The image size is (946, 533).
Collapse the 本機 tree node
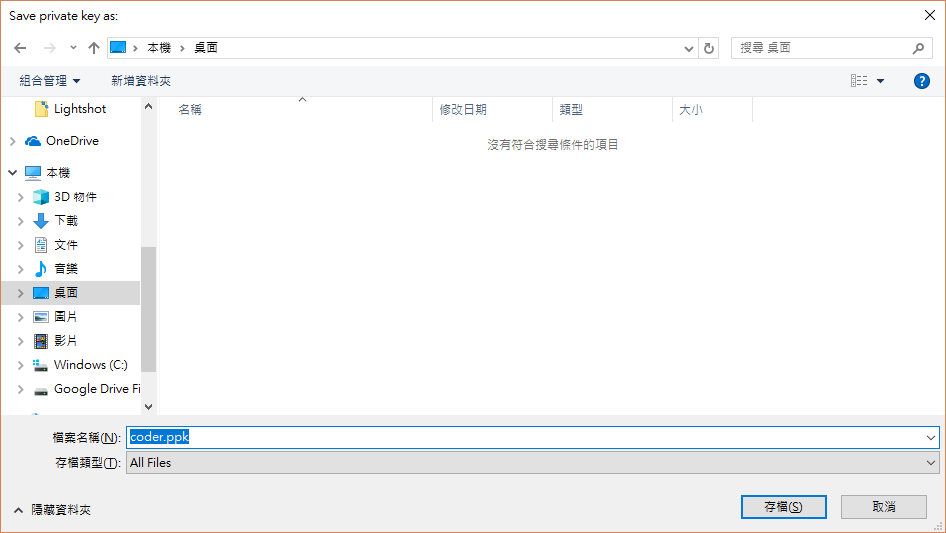pyautogui.click(x=13, y=173)
